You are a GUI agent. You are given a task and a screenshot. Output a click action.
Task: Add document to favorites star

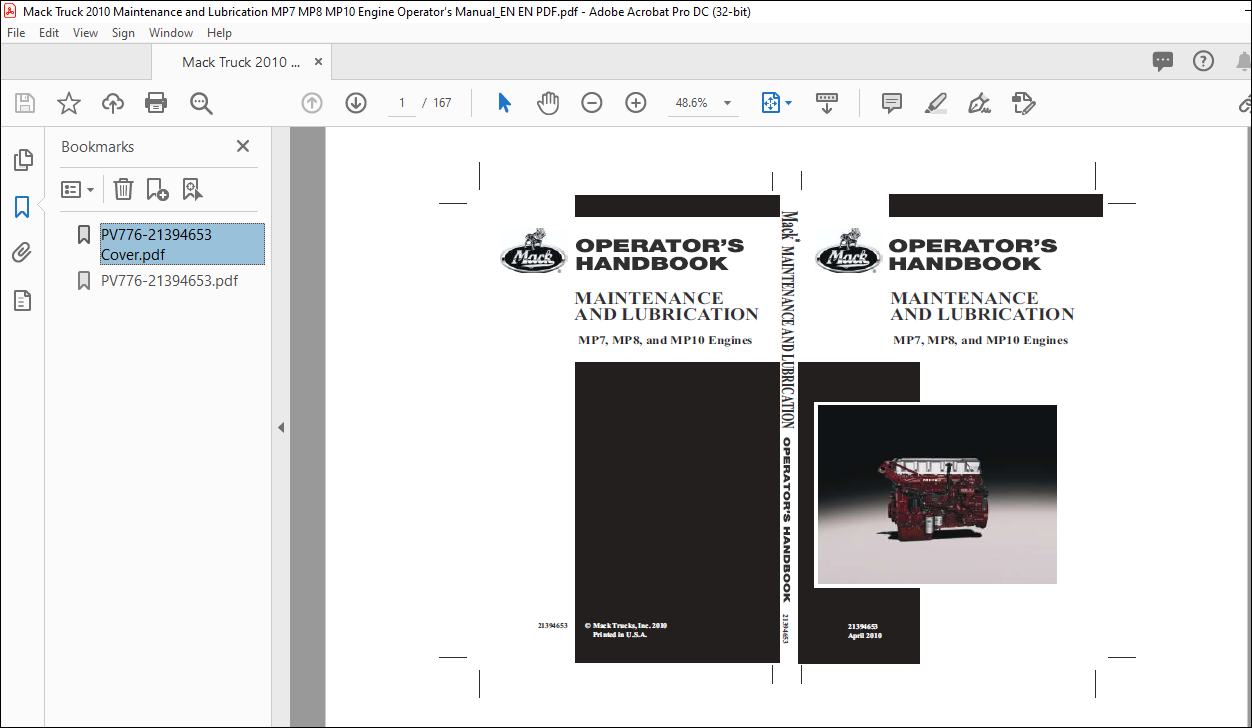[68, 103]
